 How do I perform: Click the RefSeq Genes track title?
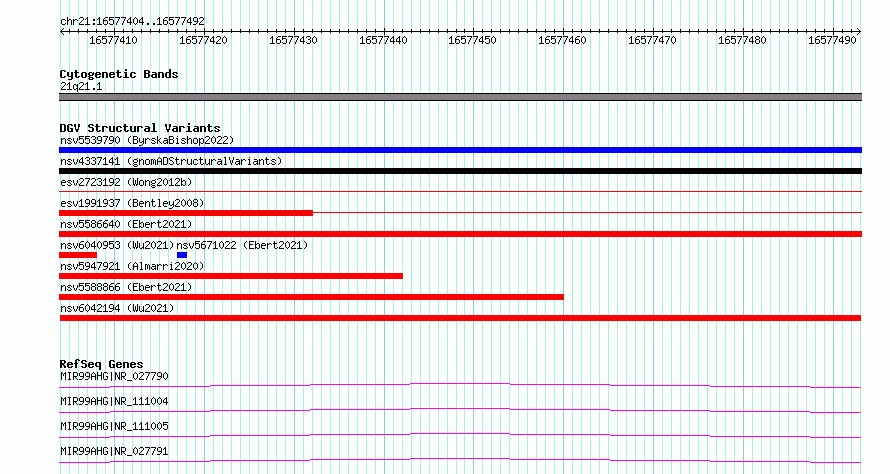coord(101,364)
